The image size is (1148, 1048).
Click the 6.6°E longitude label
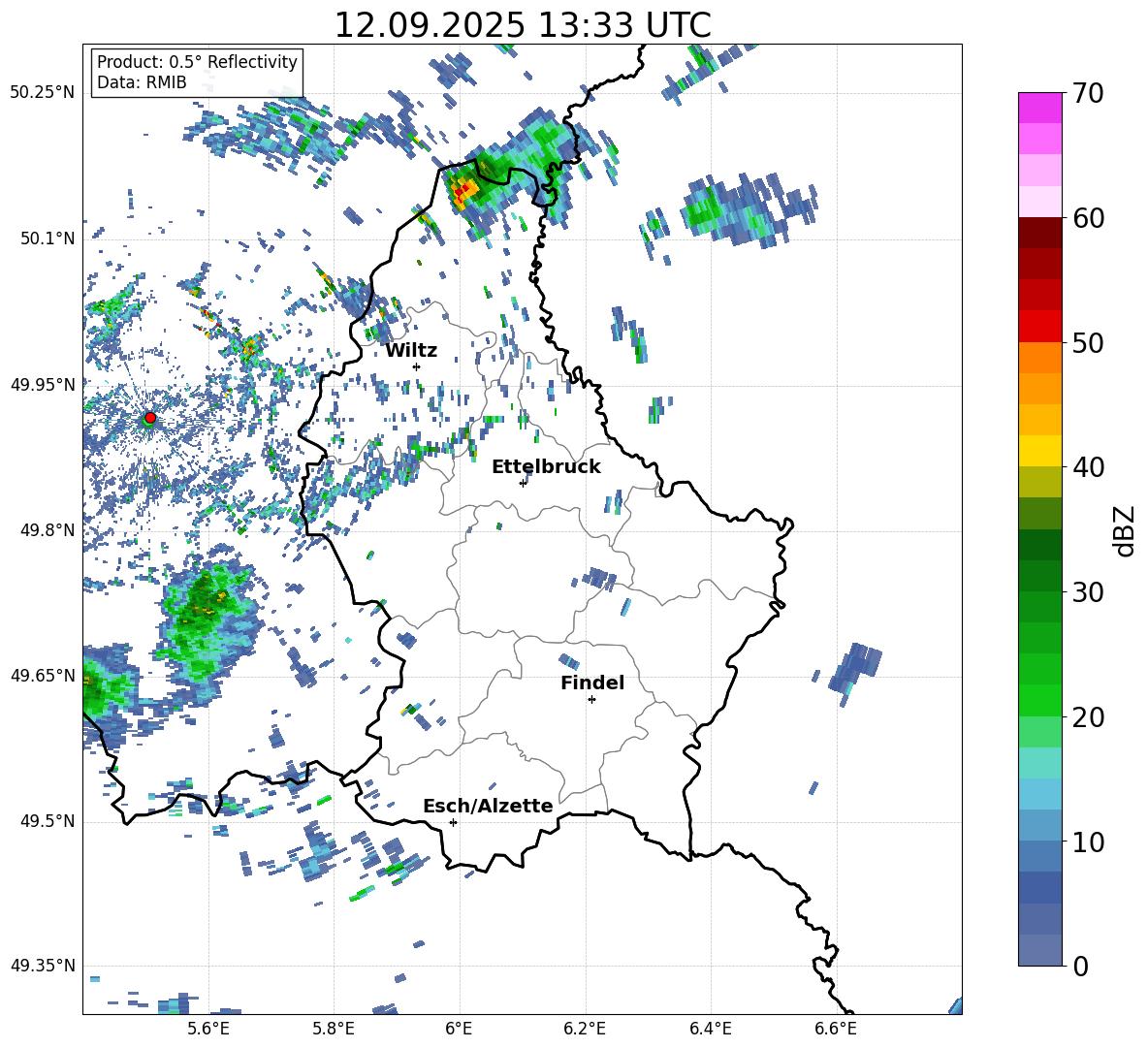(836, 1029)
